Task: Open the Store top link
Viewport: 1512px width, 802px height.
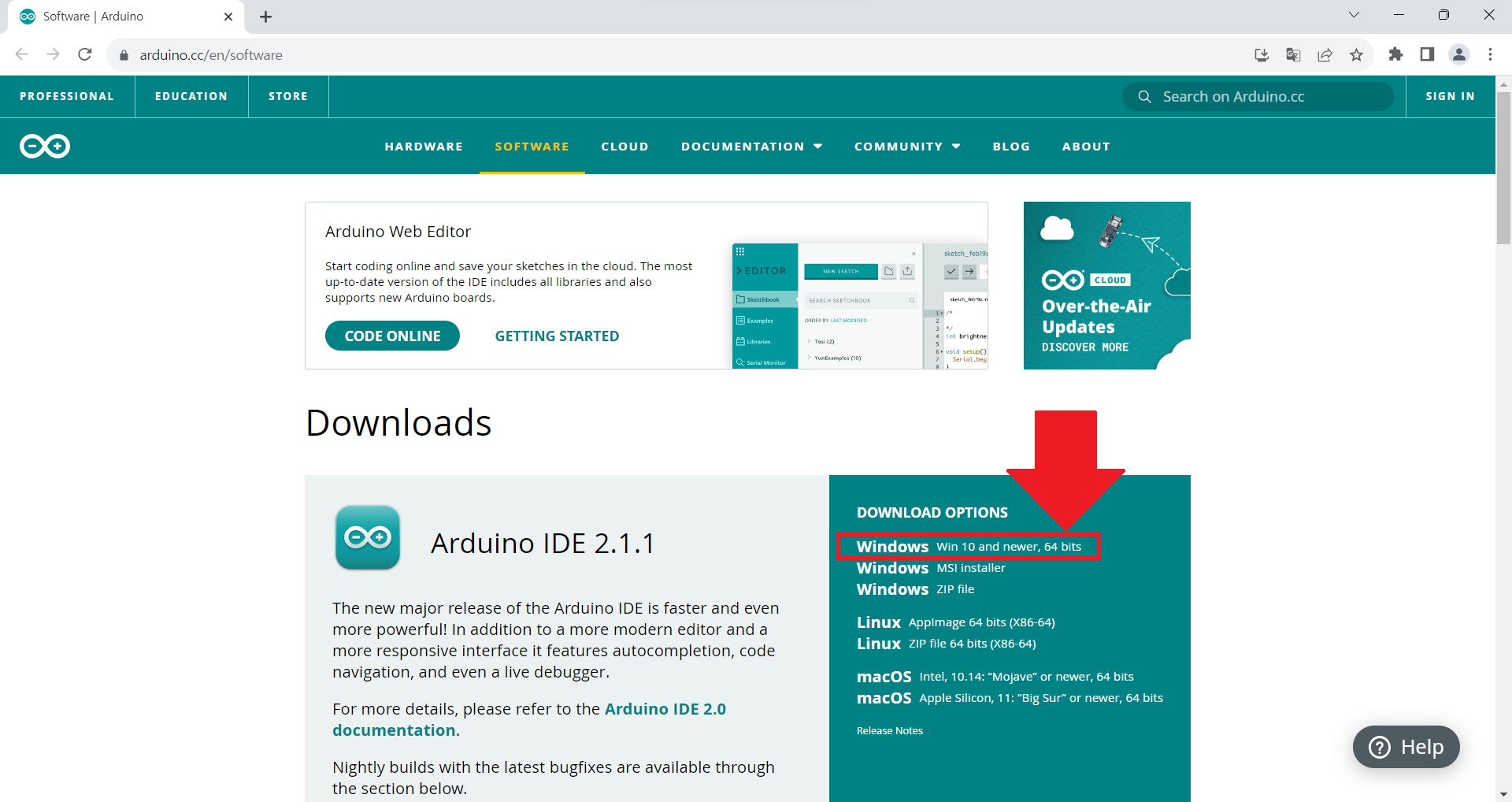Action: coord(288,96)
